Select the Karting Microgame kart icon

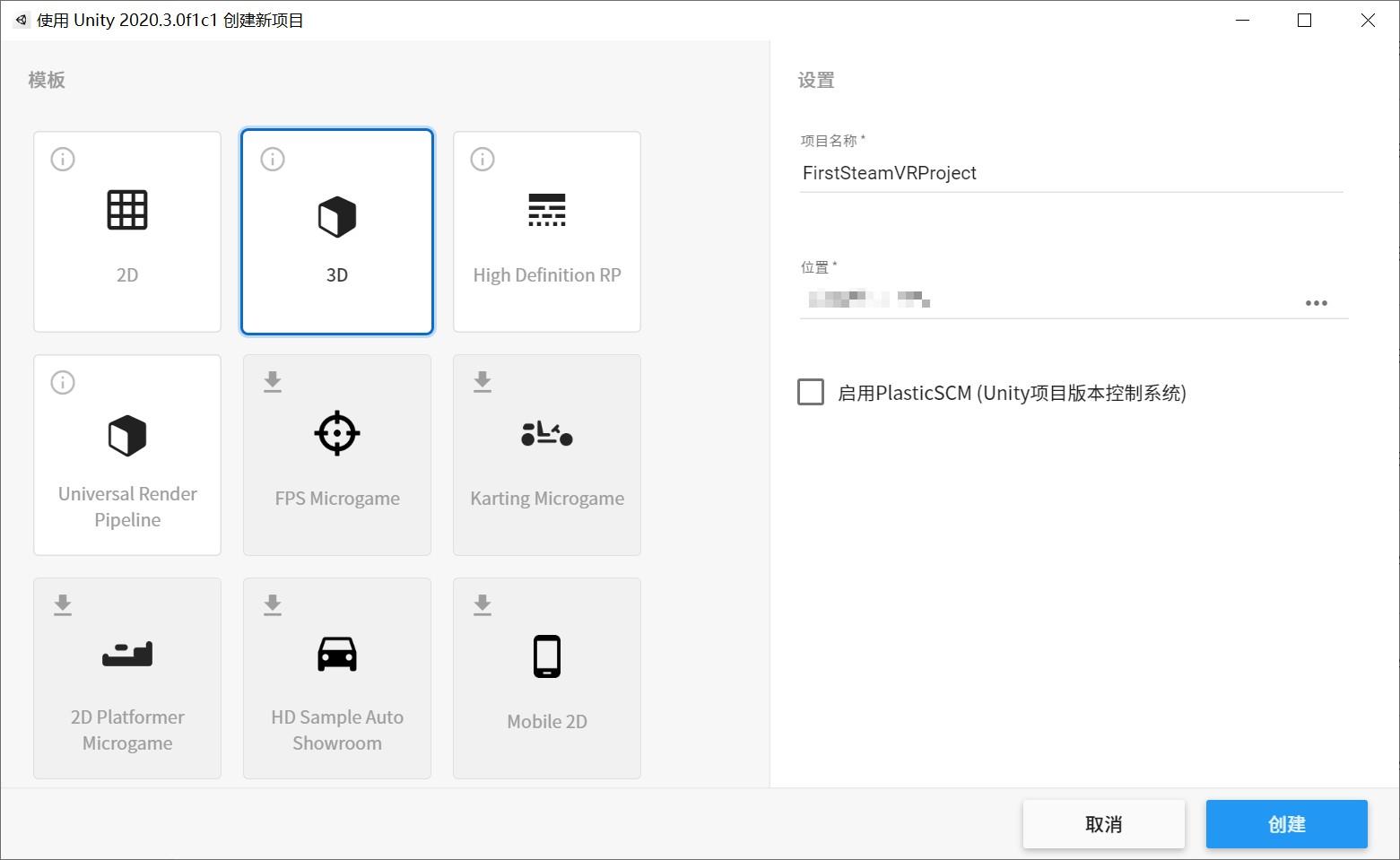pos(547,434)
